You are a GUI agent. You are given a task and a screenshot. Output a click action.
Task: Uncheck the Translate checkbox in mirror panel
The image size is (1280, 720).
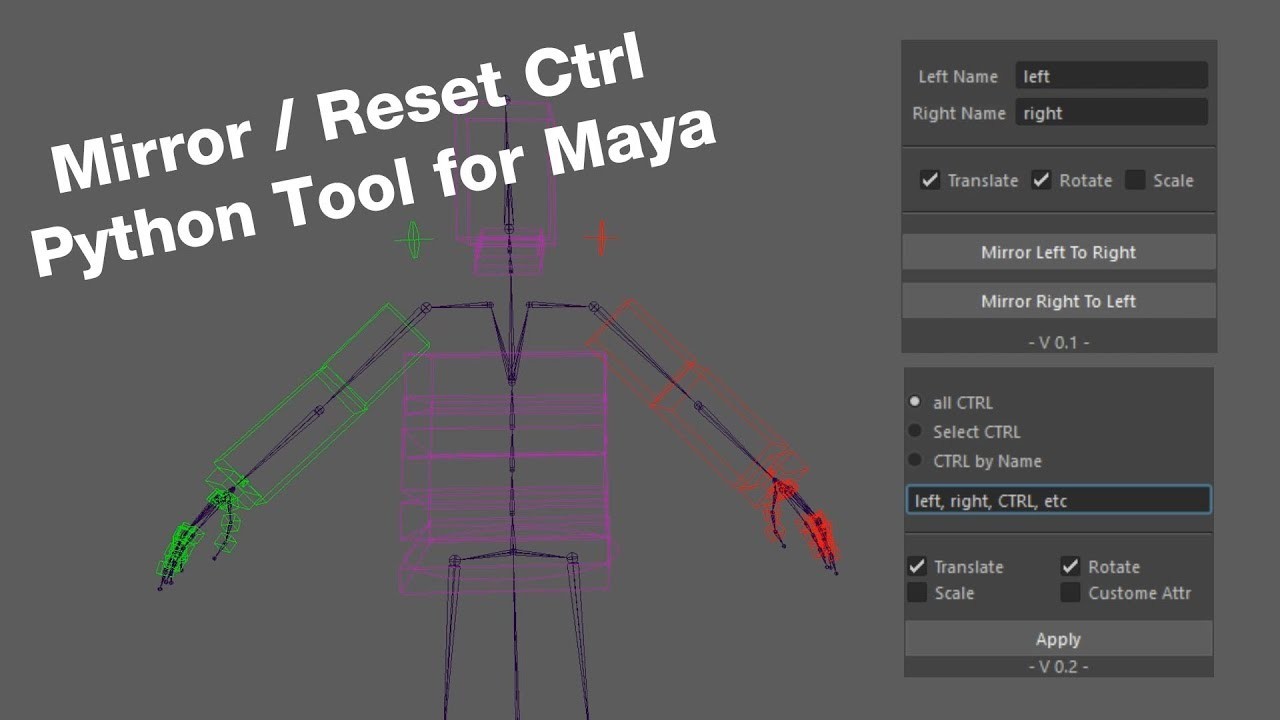coord(930,180)
